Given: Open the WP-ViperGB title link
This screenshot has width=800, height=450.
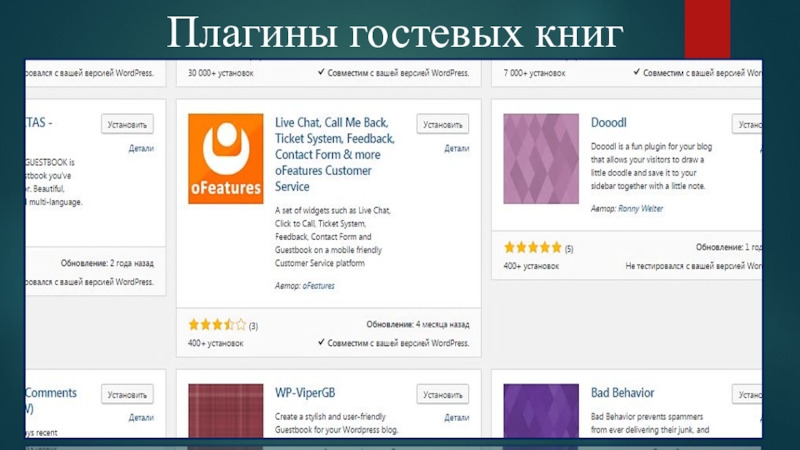Looking at the screenshot, I should tap(305, 393).
